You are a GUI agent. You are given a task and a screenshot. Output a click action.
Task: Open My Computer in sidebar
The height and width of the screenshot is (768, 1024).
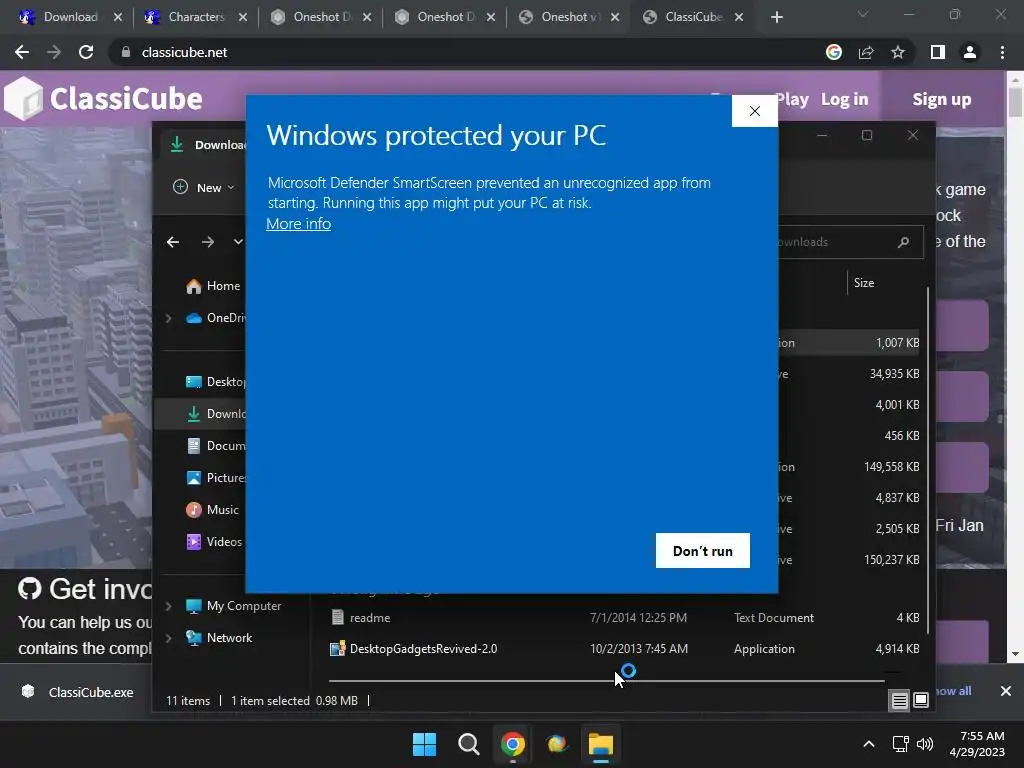(233, 606)
